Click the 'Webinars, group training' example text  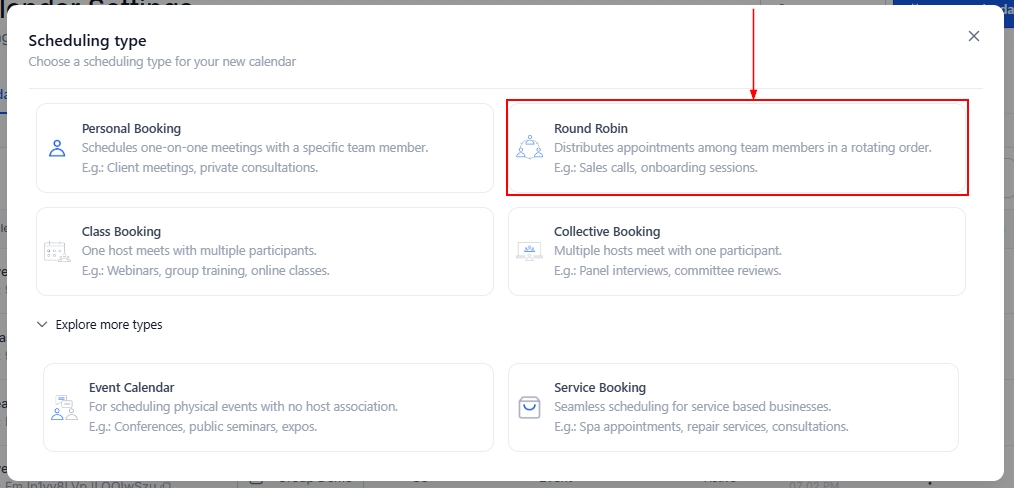205,271
